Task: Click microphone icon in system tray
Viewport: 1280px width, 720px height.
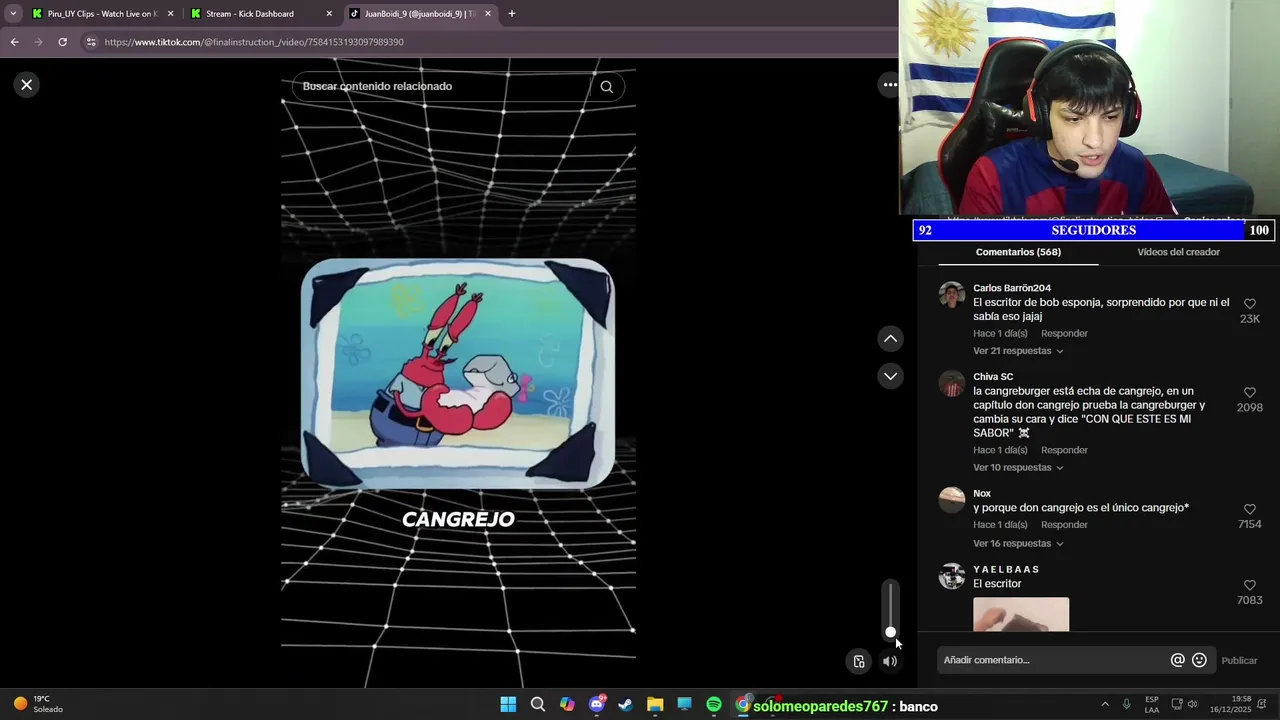Action: 1127,705
